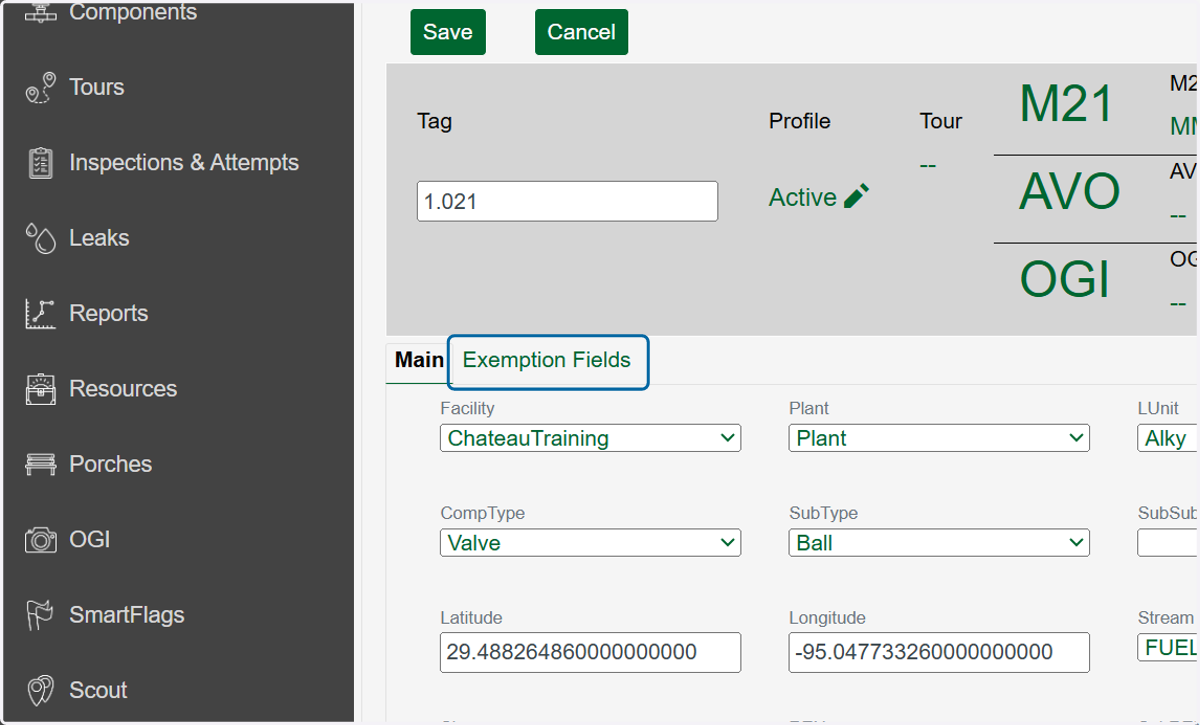Click the Scout location icon
The width and height of the screenshot is (1200, 725).
coord(40,690)
